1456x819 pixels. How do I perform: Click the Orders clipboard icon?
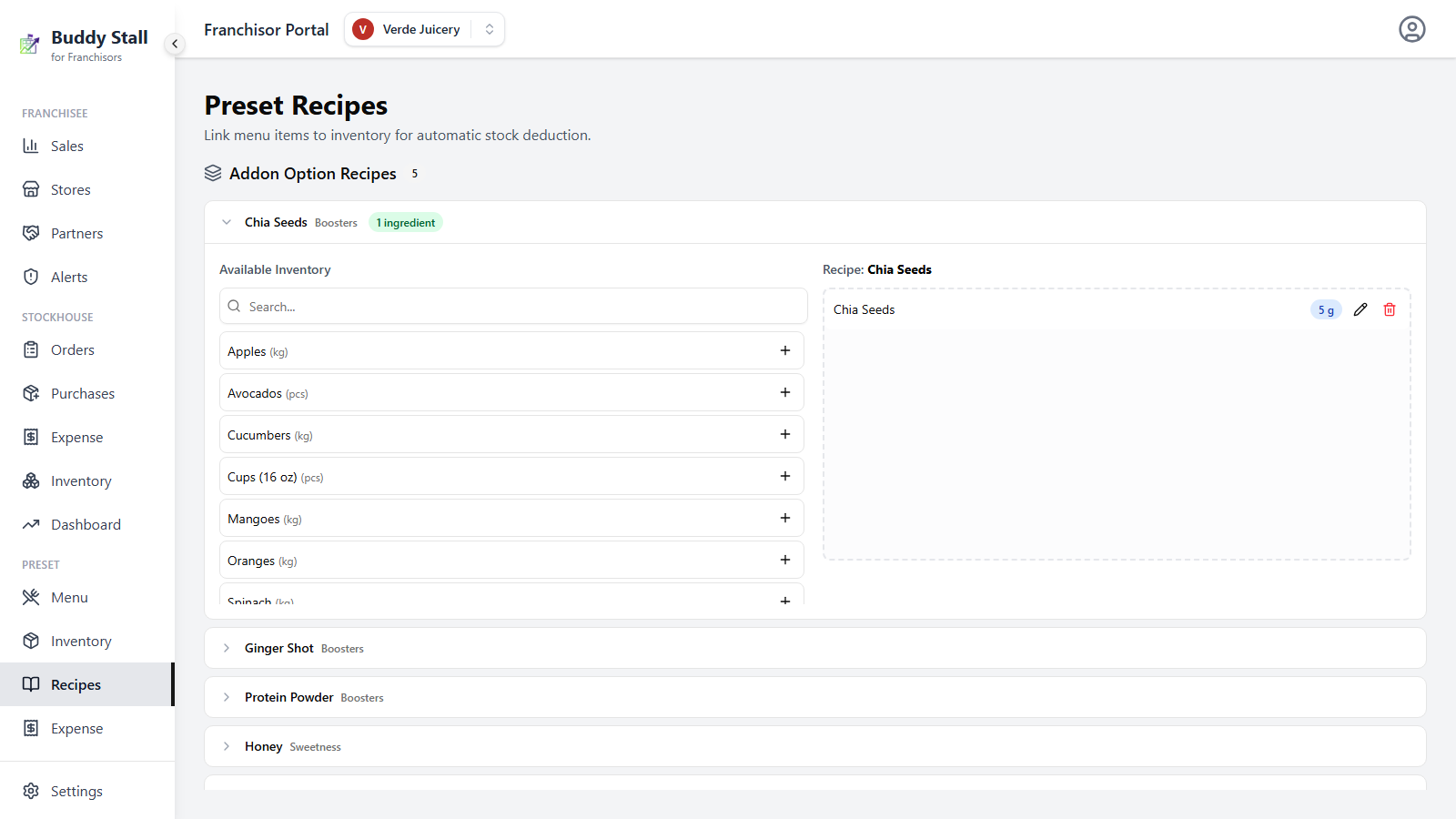point(31,349)
